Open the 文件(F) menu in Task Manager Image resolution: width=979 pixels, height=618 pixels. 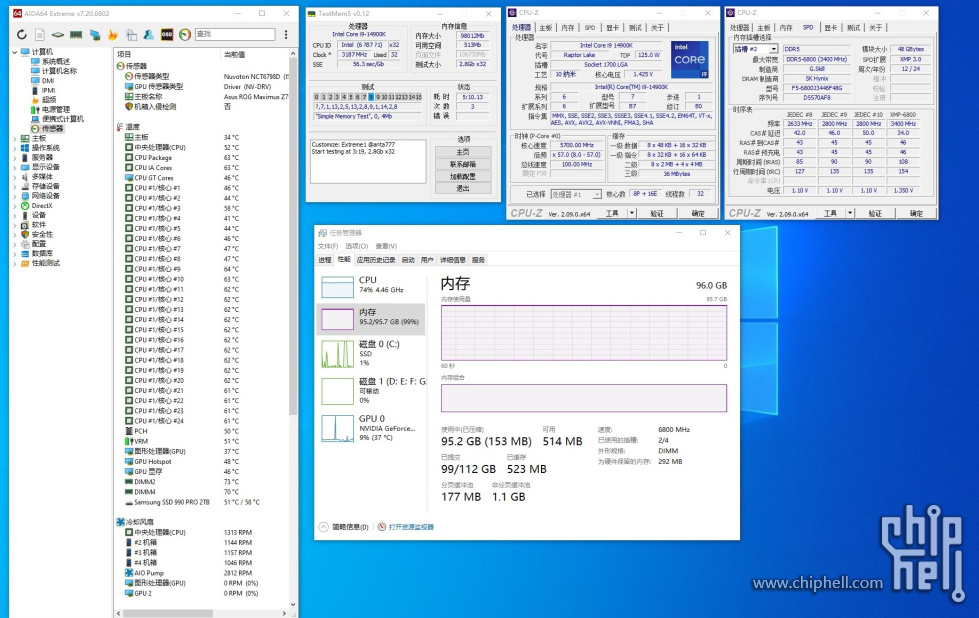tap(328, 246)
